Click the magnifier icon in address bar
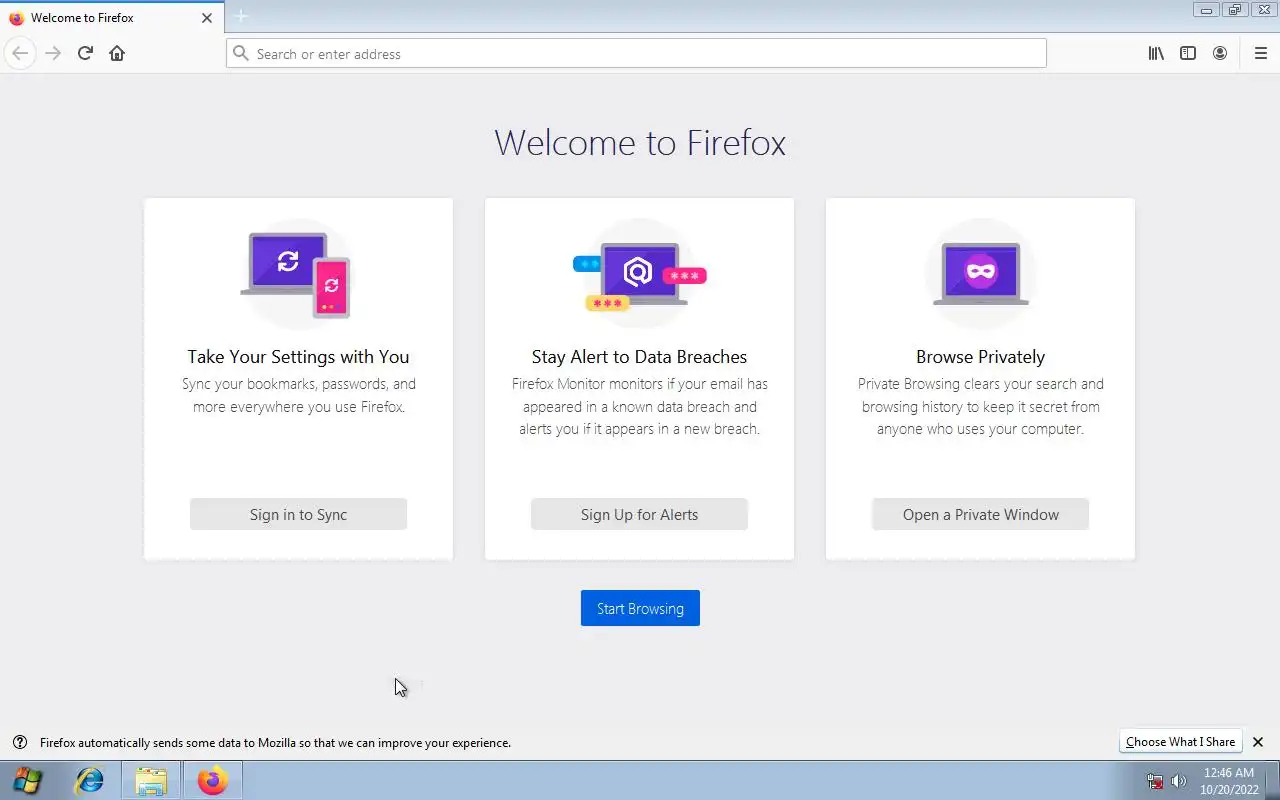 coord(240,53)
